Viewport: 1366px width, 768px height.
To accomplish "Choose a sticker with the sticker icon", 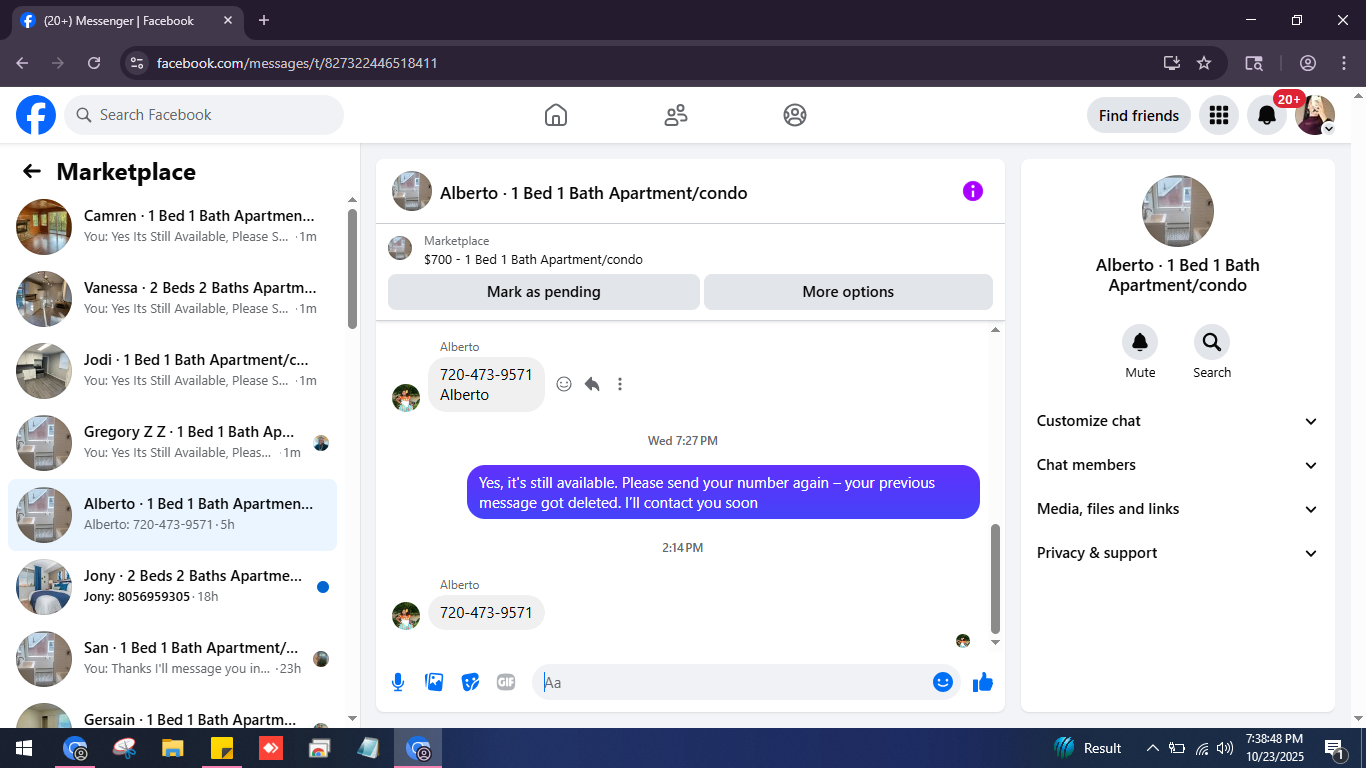I will pos(470,682).
